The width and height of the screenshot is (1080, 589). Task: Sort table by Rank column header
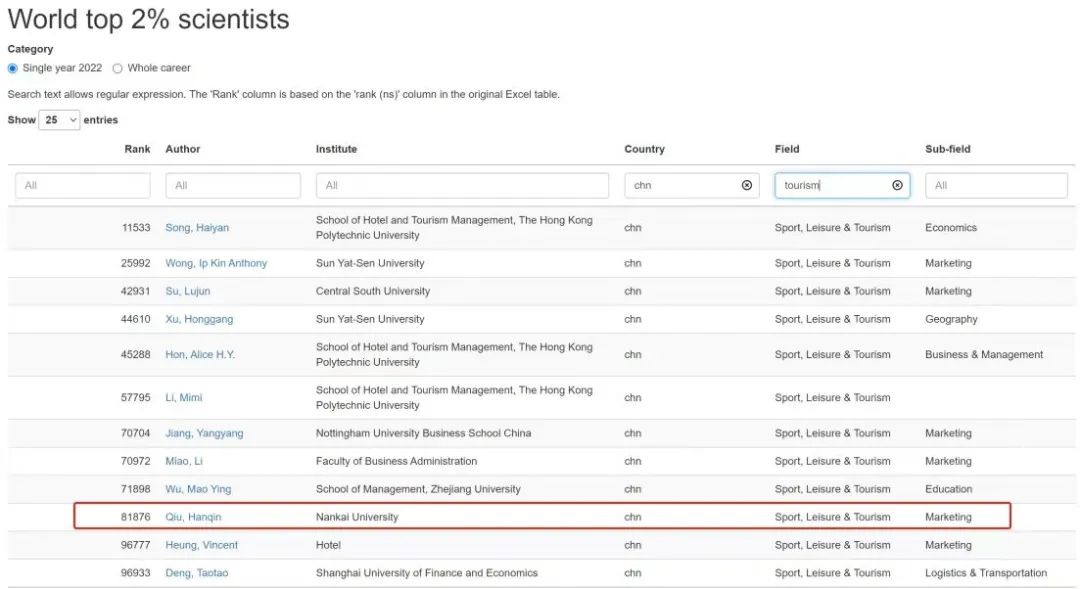137,149
